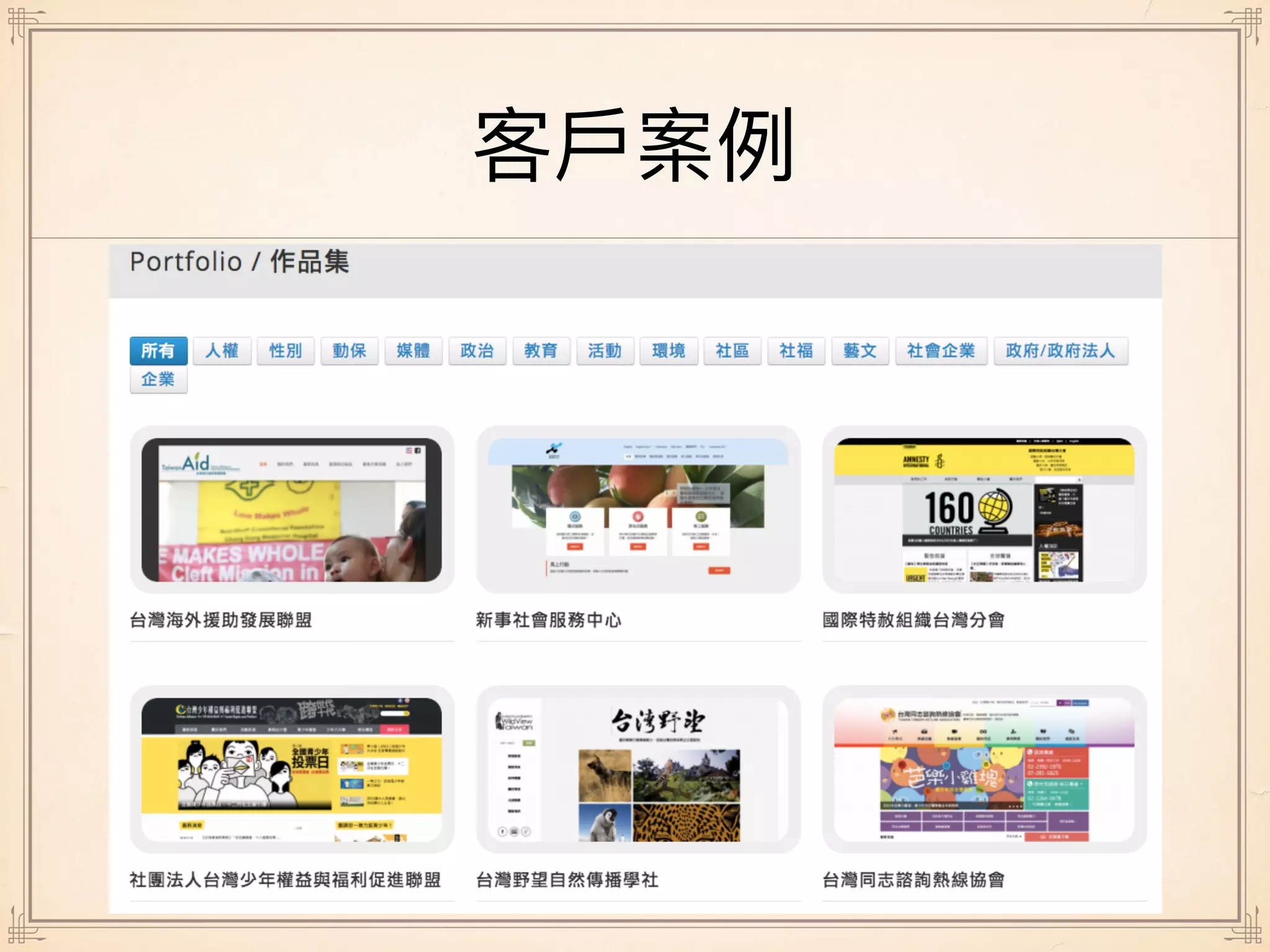The width and height of the screenshot is (1270, 952).
Task: Choose the 社福 category
Action: click(x=796, y=351)
